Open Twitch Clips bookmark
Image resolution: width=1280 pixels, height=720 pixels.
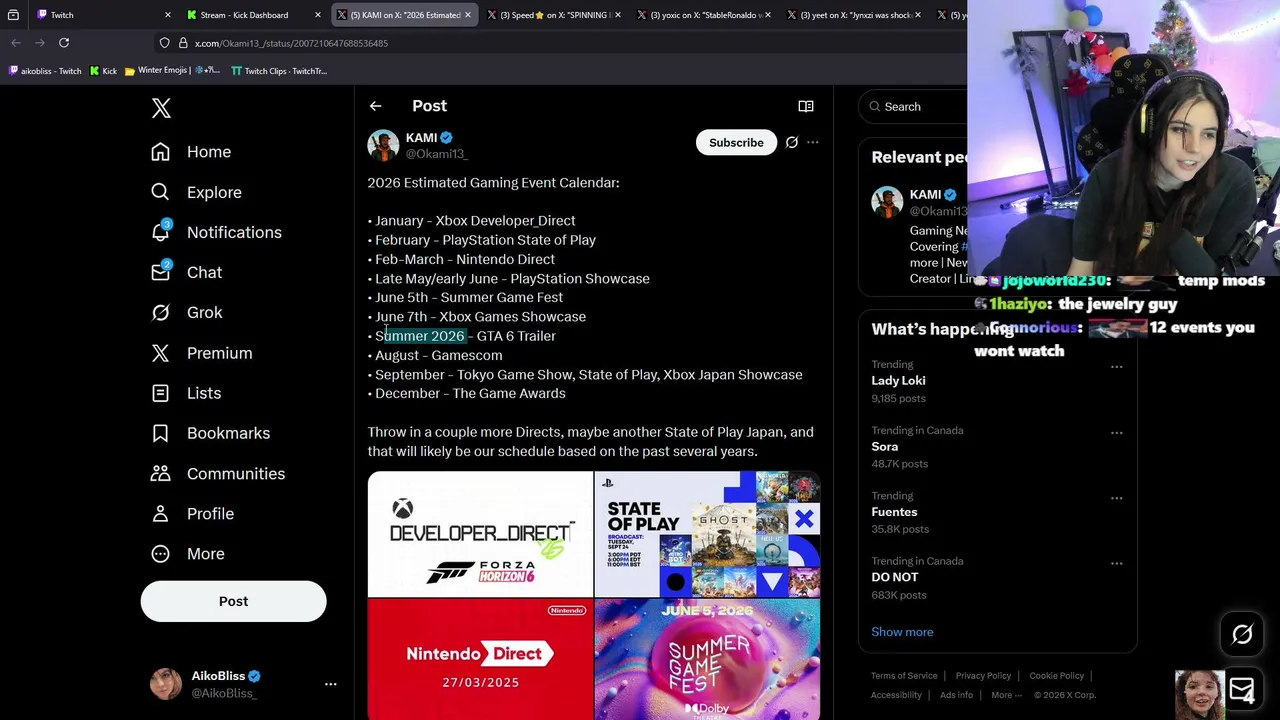pos(279,71)
